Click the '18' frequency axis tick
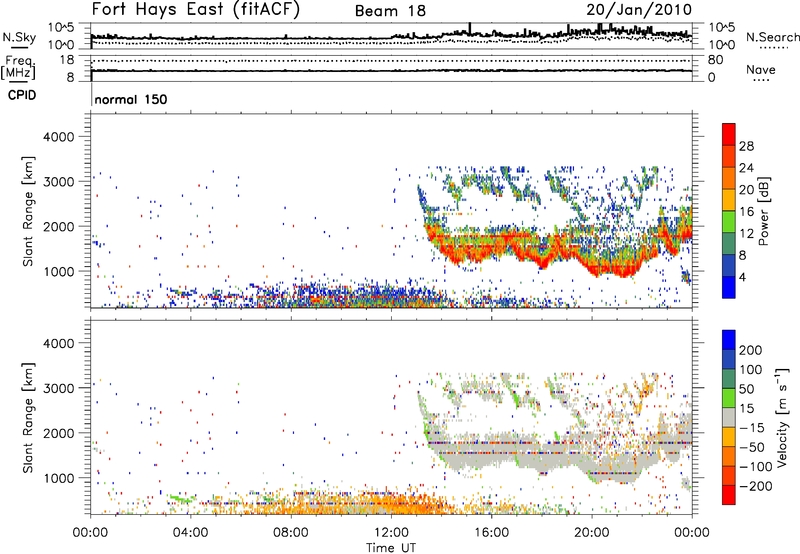The width and height of the screenshot is (800, 554). click(67, 60)
